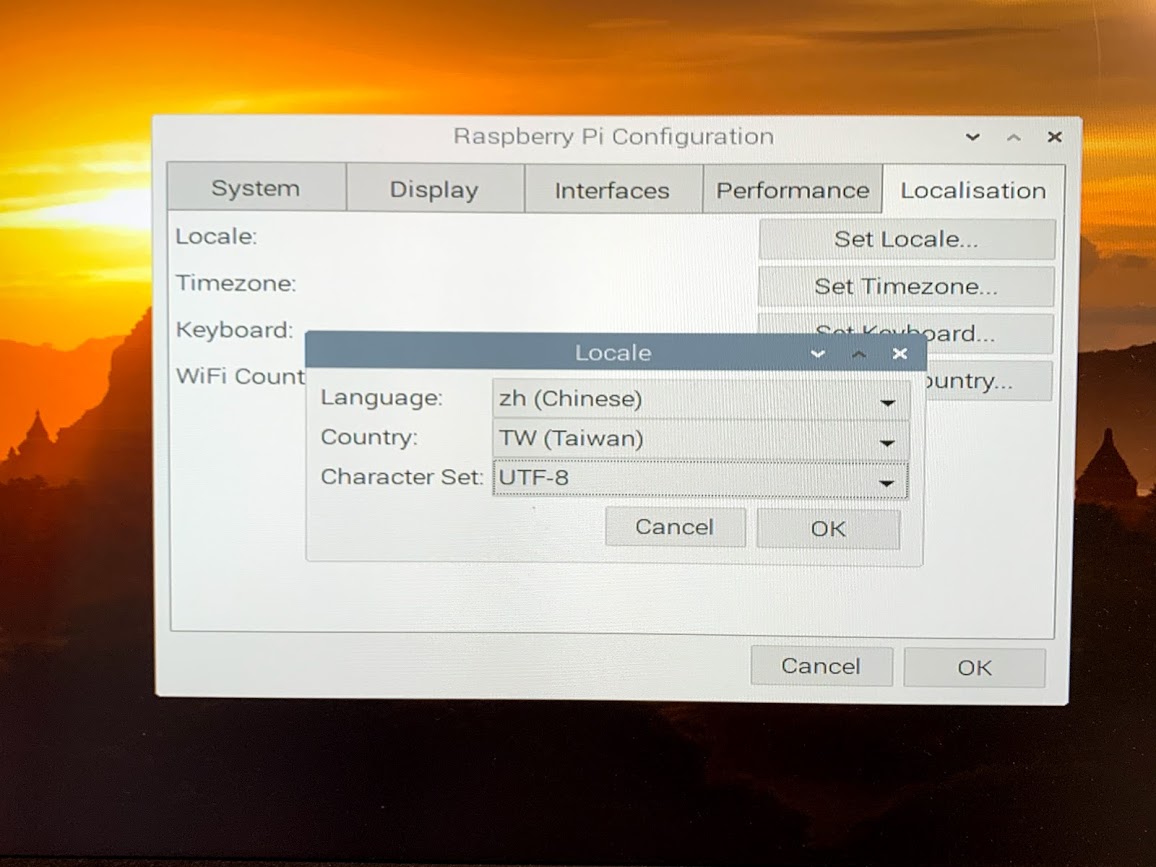Maximize the Raspberry Pi Configuration window
The width and height of the screenshot is (1156, 867).
[1014, 138]
